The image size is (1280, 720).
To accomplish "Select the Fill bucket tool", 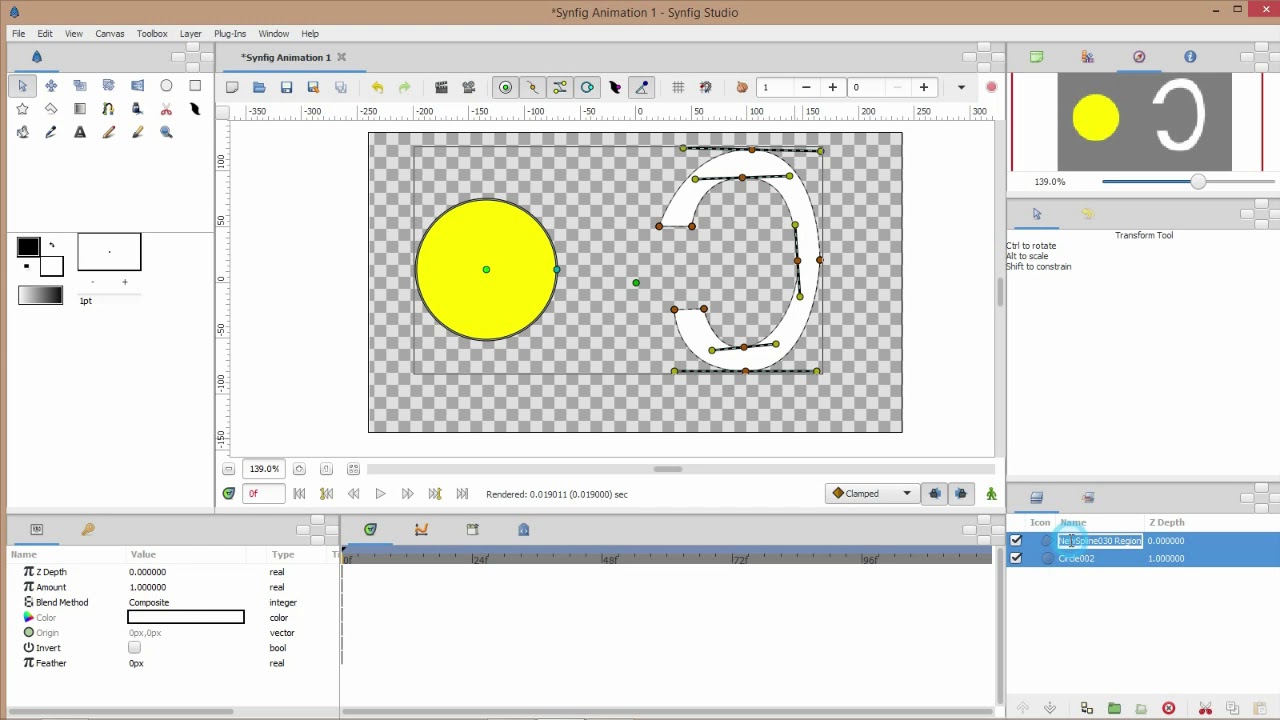I will (x=22, y=132).
